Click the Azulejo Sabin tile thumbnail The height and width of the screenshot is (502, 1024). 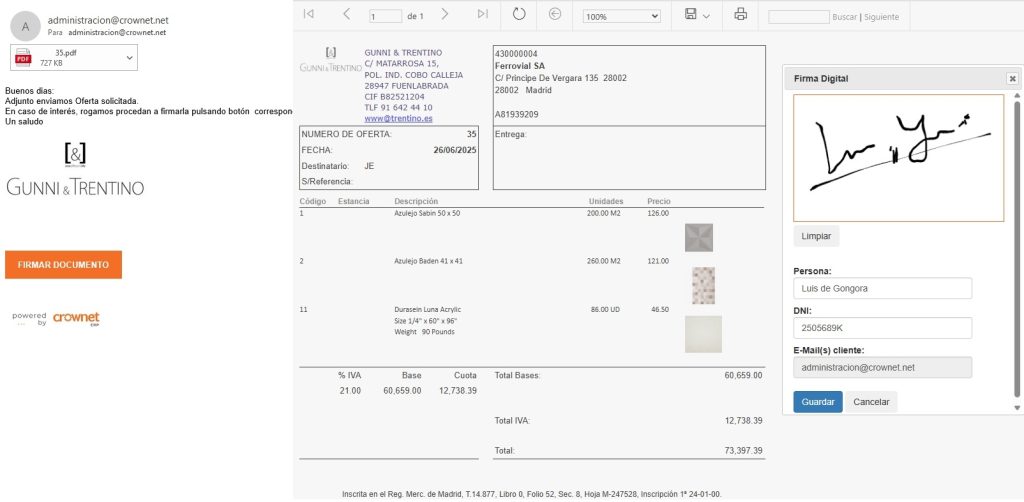(699, 238)
